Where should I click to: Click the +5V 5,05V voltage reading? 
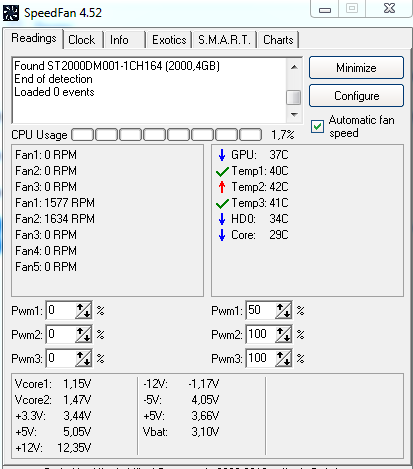(53, 432)
